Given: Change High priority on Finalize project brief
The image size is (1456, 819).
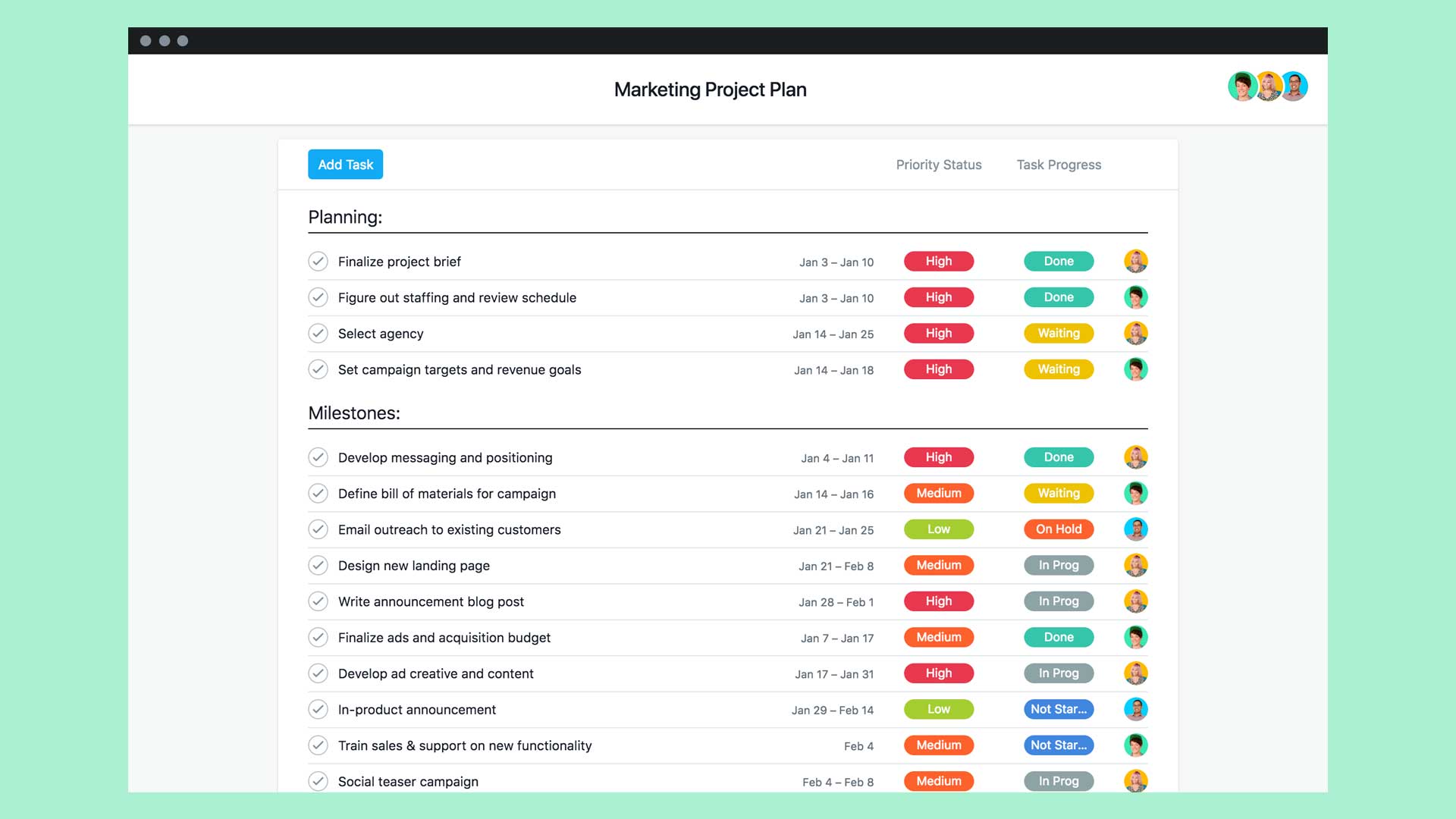Looking at the screenshot, I should pos(939,262).
